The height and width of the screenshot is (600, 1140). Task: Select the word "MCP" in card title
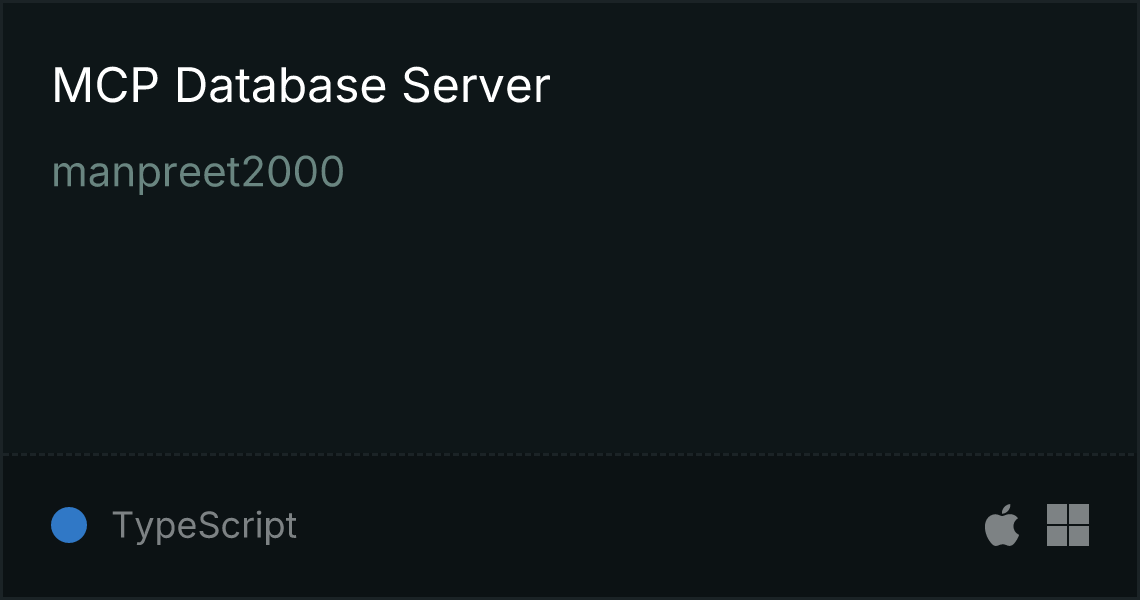pyautogui.click(x=105, y=85)
